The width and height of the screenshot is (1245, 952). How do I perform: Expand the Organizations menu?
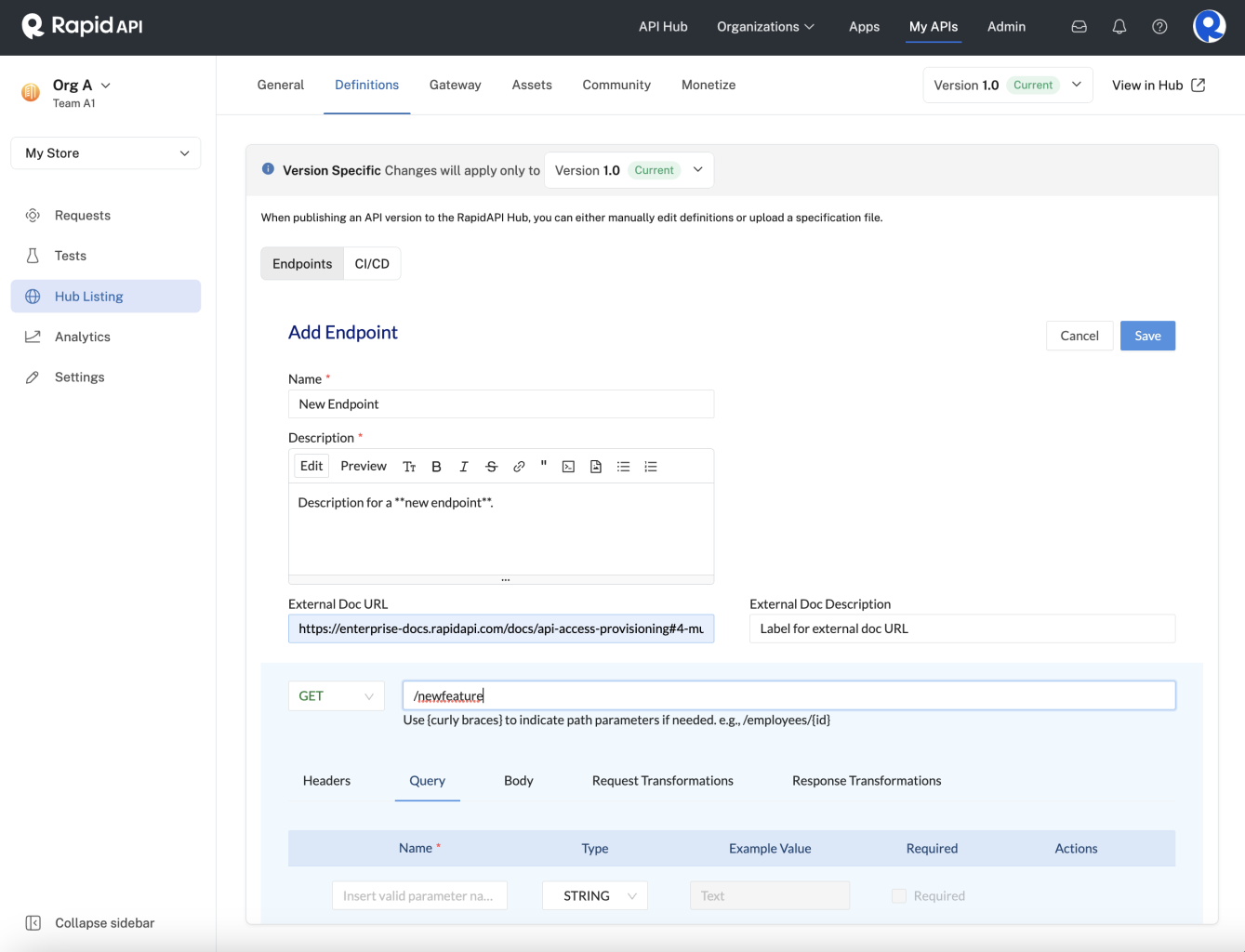coord(765,27)
